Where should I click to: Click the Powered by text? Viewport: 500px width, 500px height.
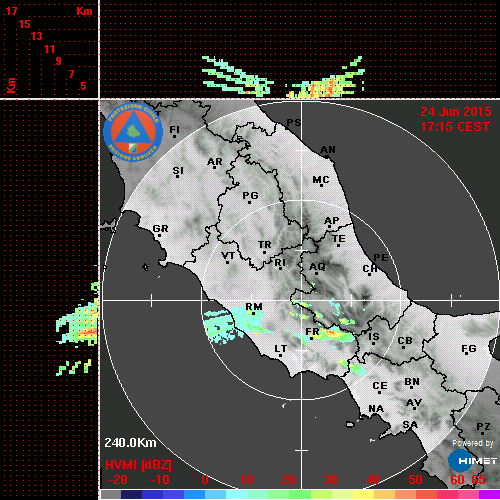point(473,443)
